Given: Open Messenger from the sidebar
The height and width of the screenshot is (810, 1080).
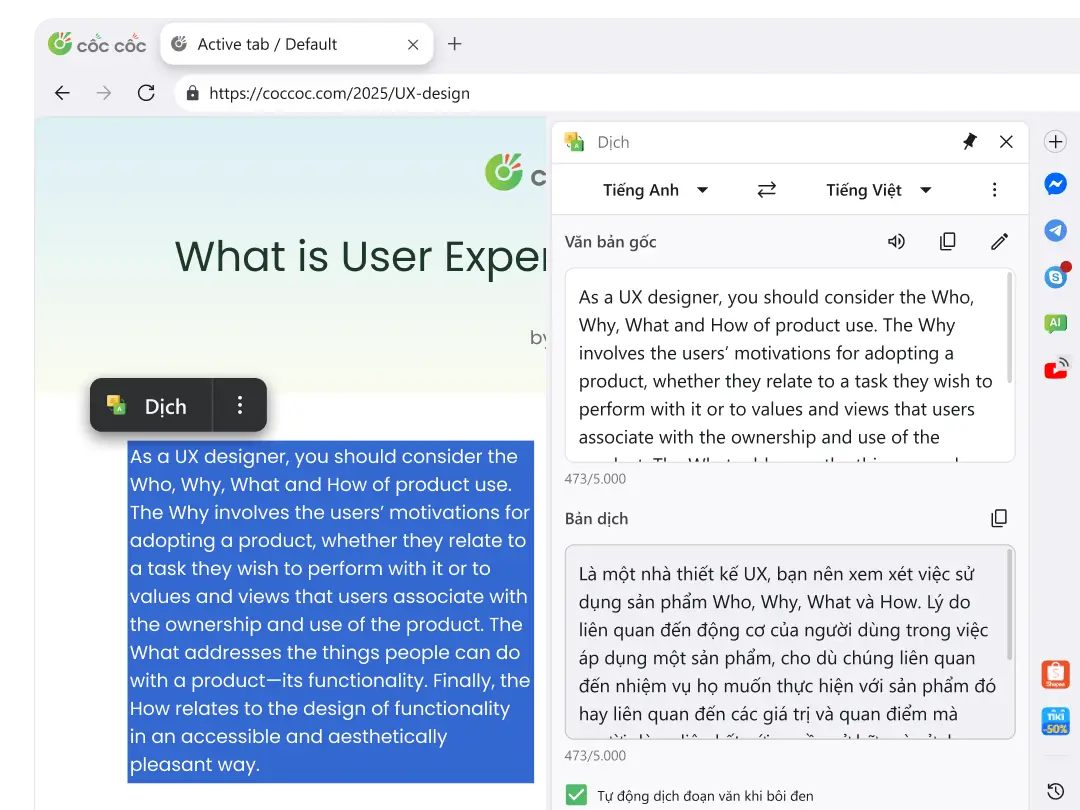Looking at the screenshot, I should 1055,185.
